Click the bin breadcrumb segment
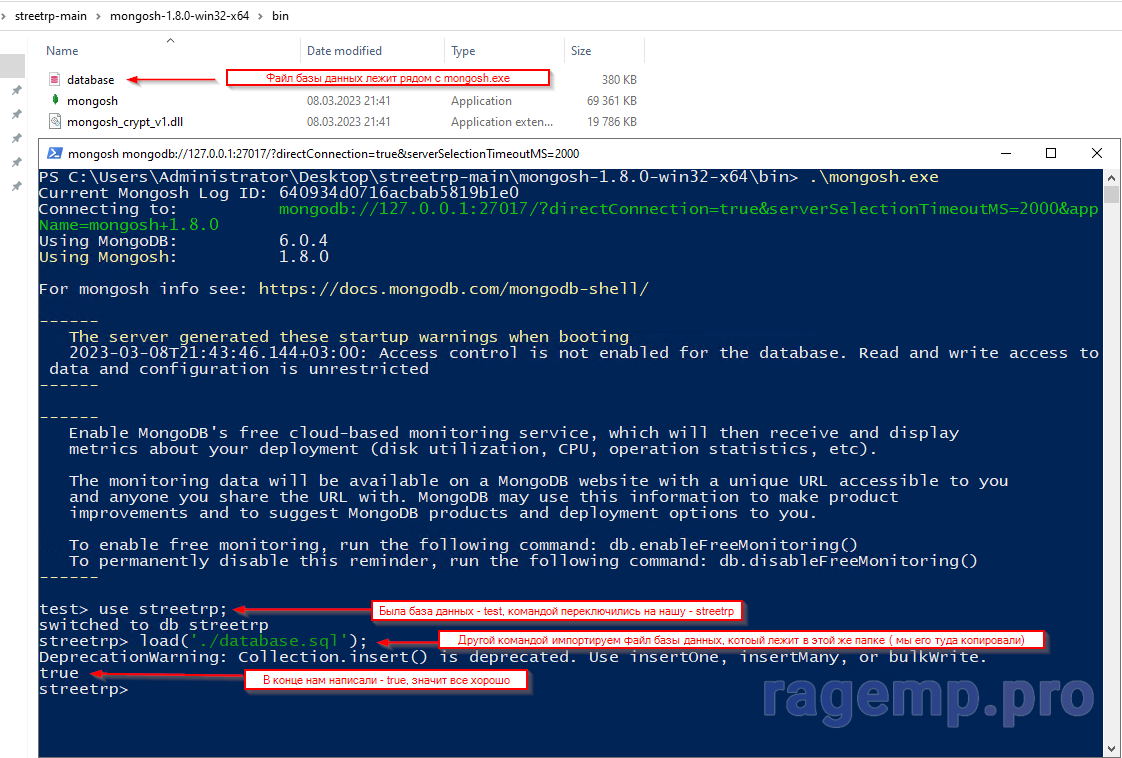The width and height of the screenshot is (1122, 758). (280, 16)
